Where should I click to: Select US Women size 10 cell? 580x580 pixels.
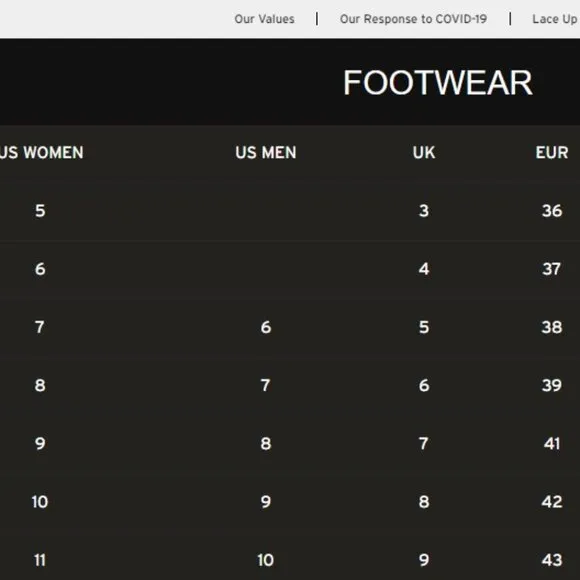[40, 502]
